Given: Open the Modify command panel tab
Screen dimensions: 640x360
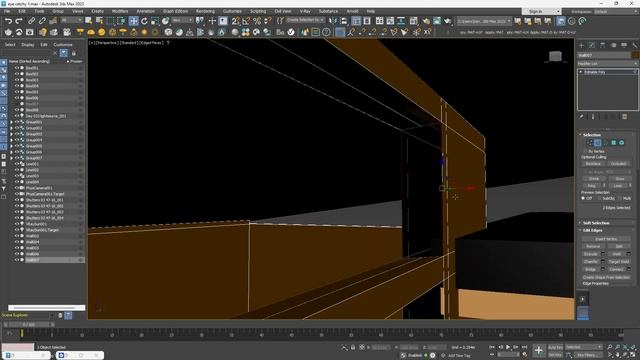Looking at the screenshot, I should click(x=592, y=45).
